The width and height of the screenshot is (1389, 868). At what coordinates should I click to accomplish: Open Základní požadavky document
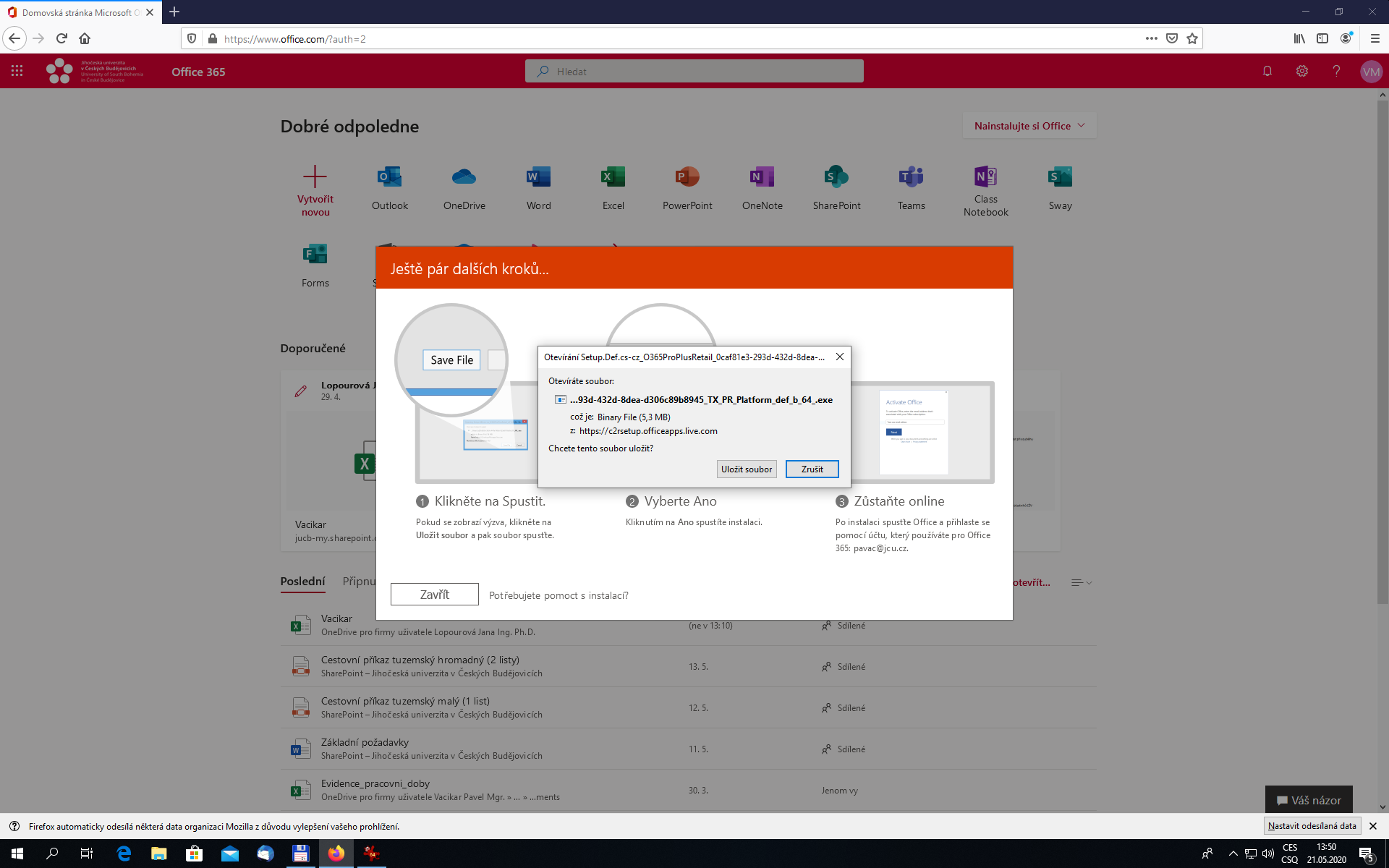tap(365, 742)
